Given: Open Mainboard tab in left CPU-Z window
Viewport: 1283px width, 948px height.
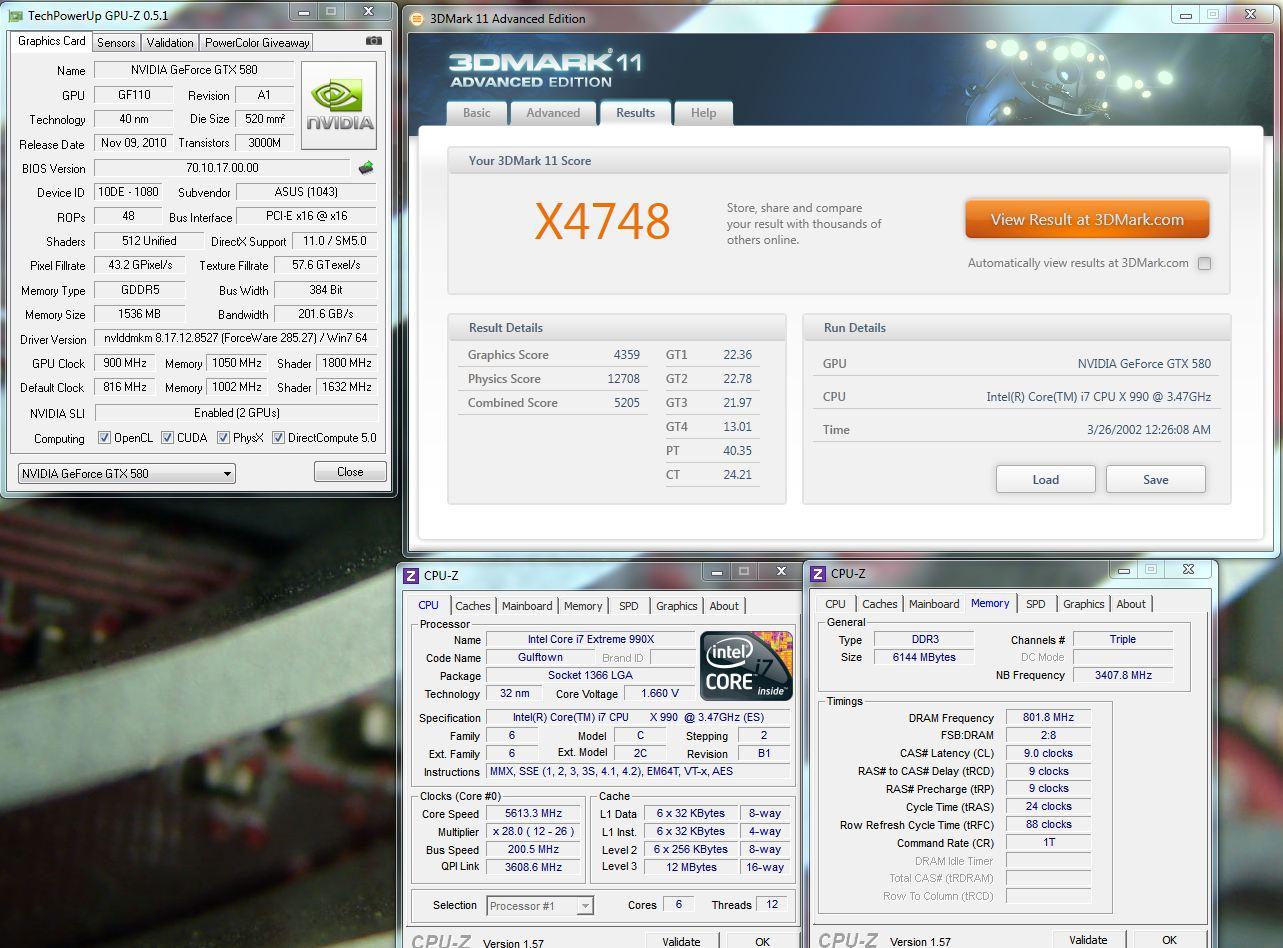Looking at the screenshot, I should [x=527, y=606].
